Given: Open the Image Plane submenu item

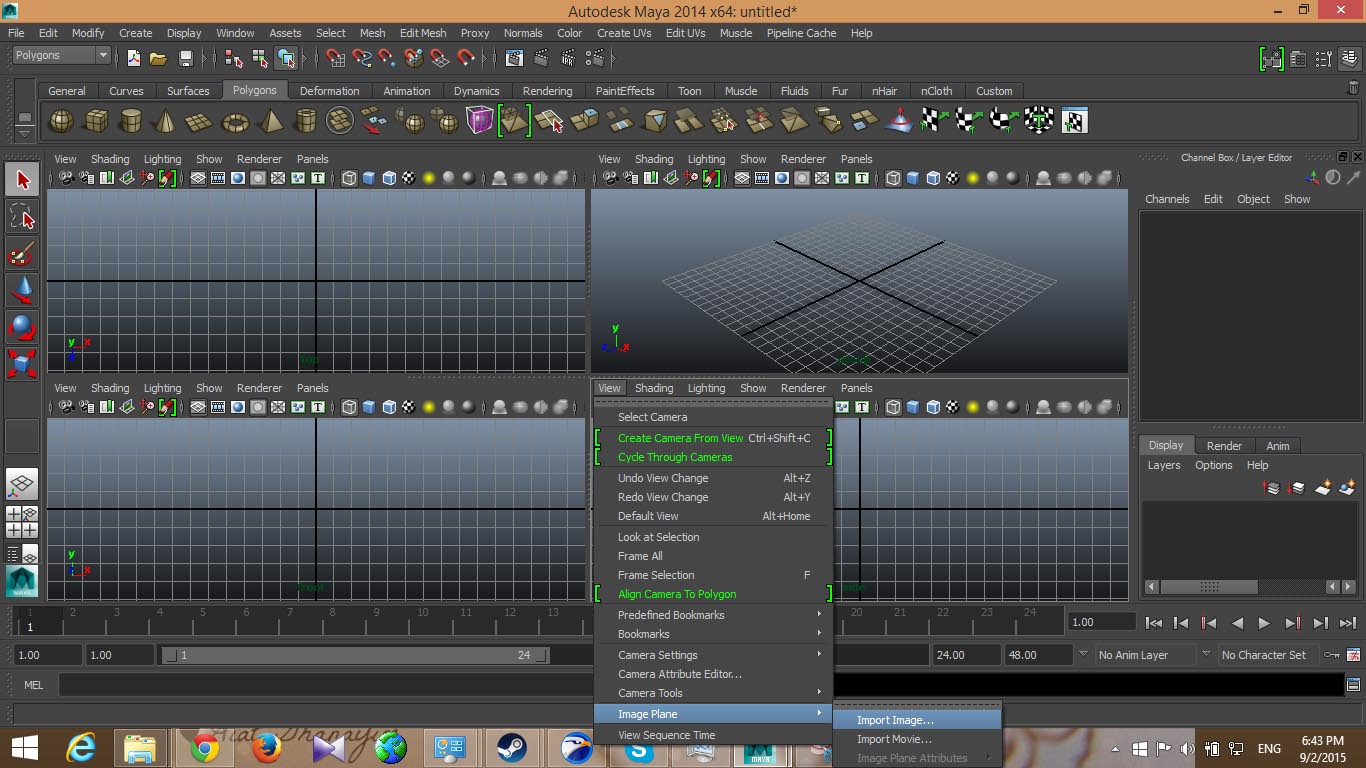Looking at the screenshot, I should (x=713, y=714).
